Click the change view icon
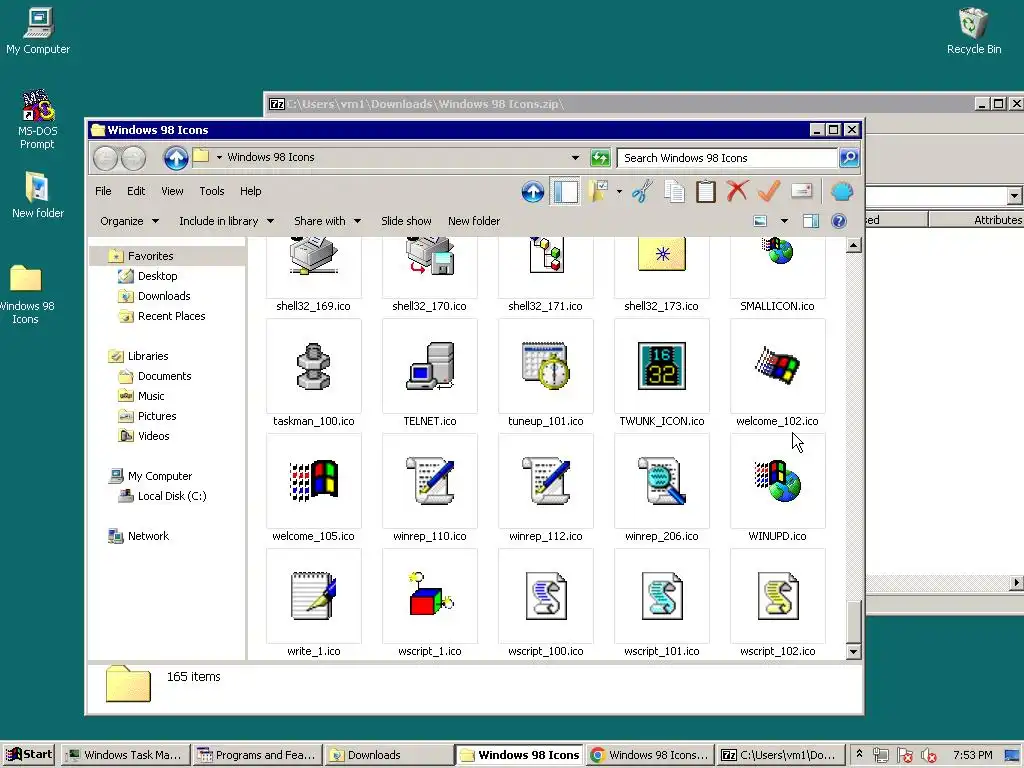This screenshot has height=768, width=1024. pyautogui.click(x=760, y=221)
